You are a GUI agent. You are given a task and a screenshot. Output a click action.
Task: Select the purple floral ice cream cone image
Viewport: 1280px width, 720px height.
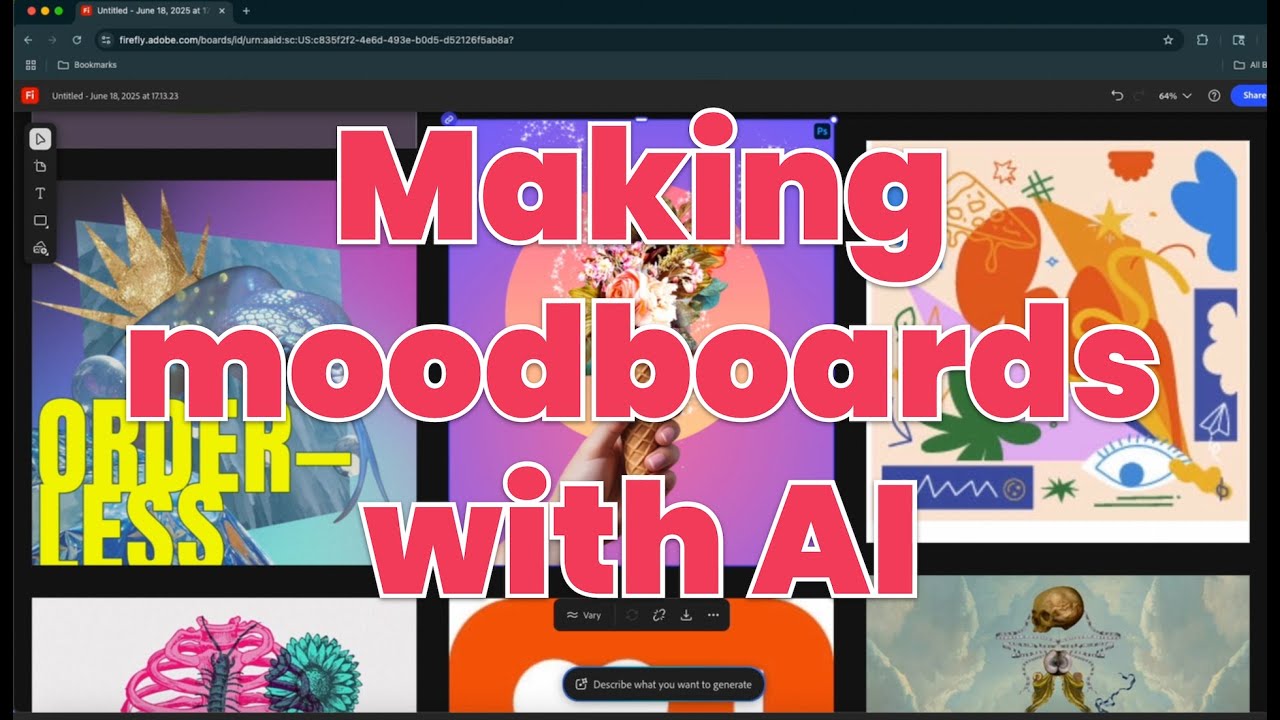641,342
